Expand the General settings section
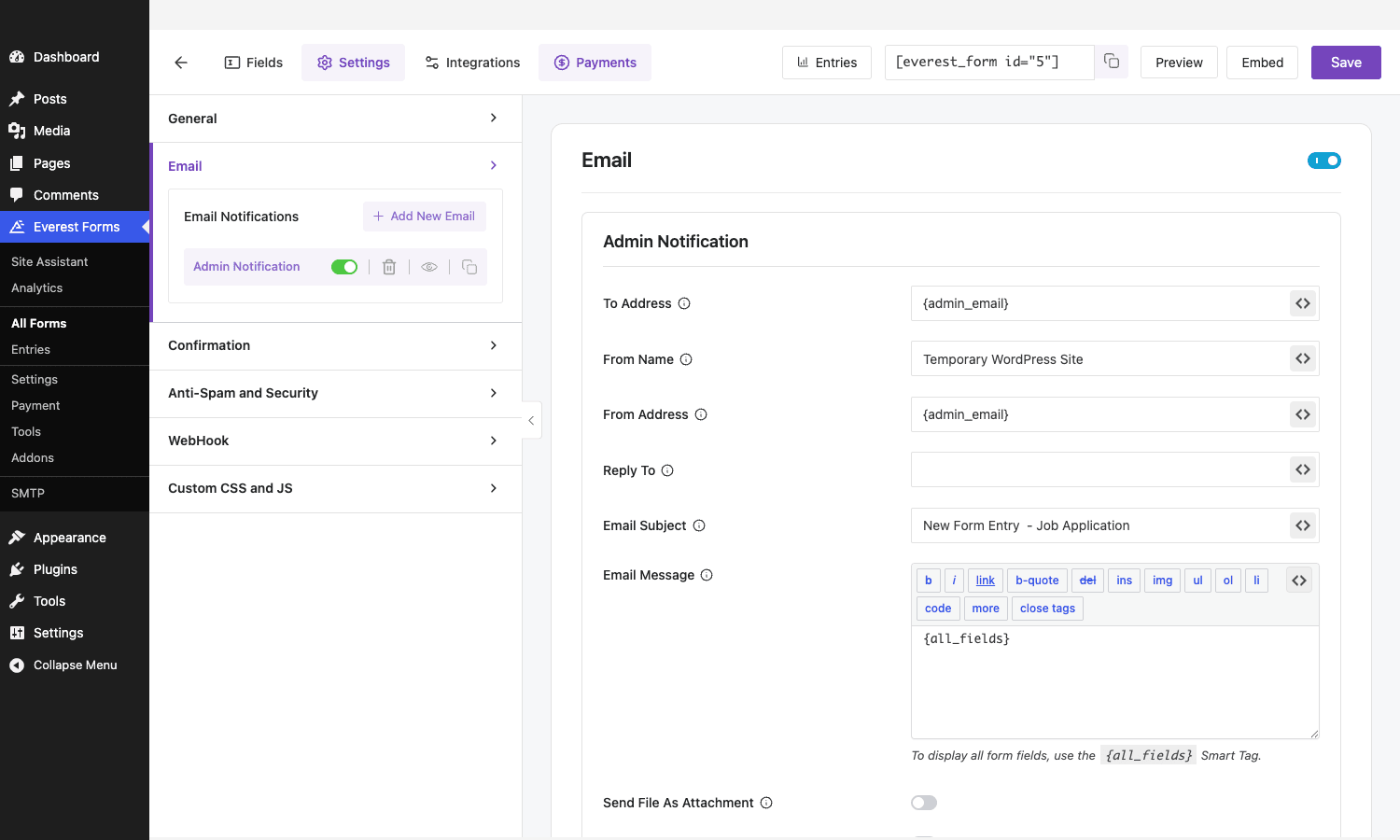 (336, 119)
